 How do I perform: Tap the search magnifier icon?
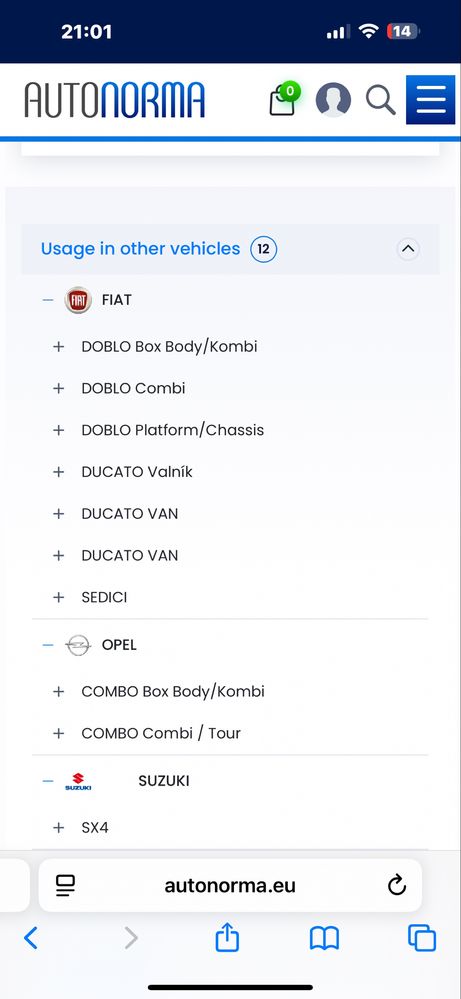(x=381, y=101)
